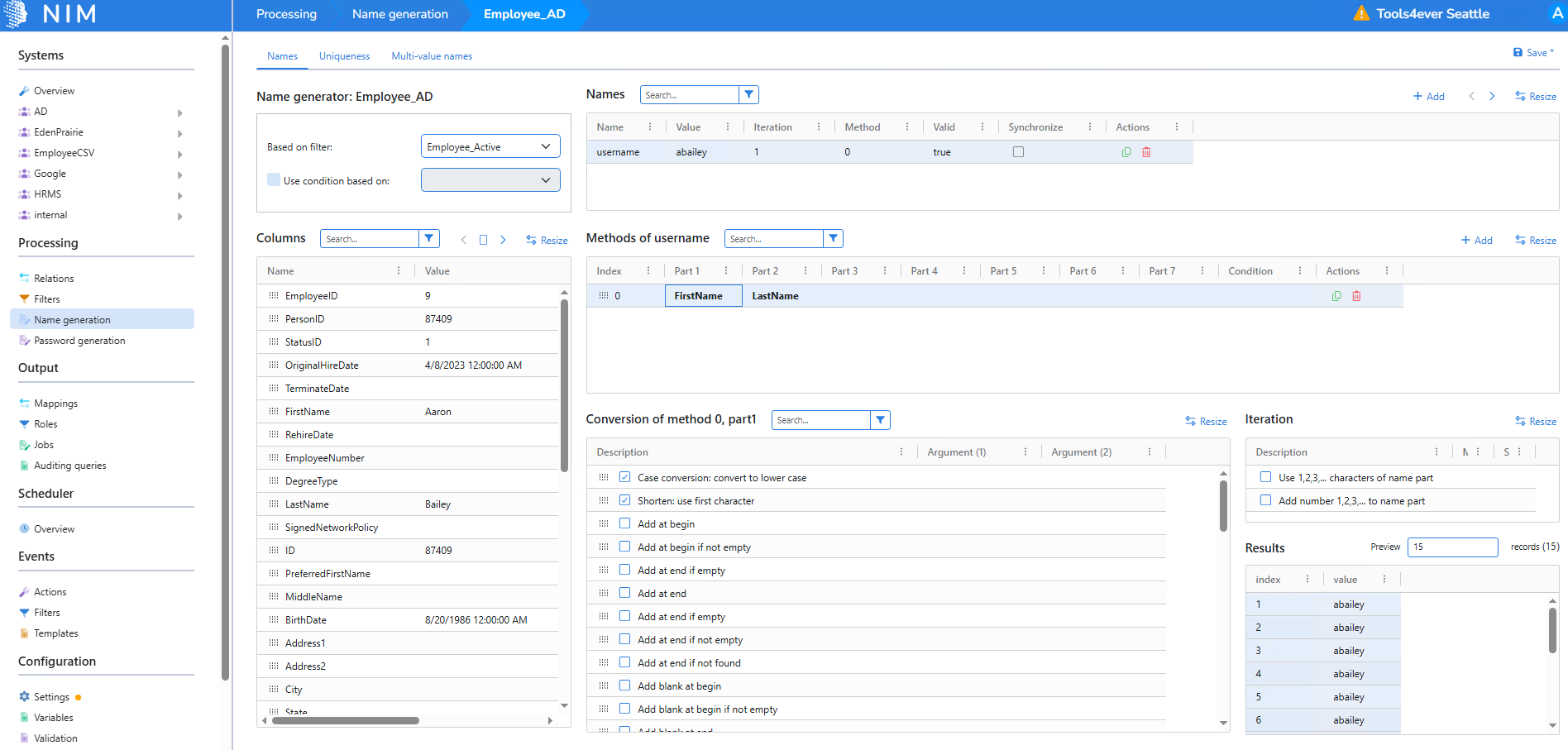Copy the username name row

point(1126,152)
